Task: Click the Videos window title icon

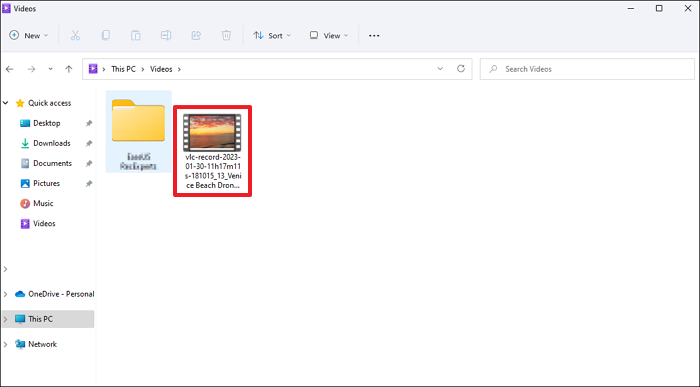Action: click(6, 8)
